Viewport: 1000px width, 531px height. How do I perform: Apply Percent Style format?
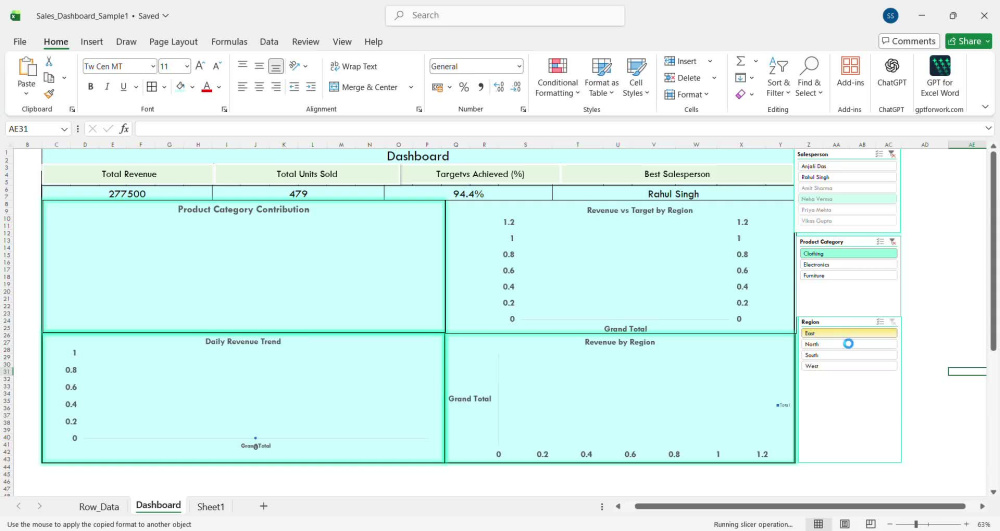[464, 87]
